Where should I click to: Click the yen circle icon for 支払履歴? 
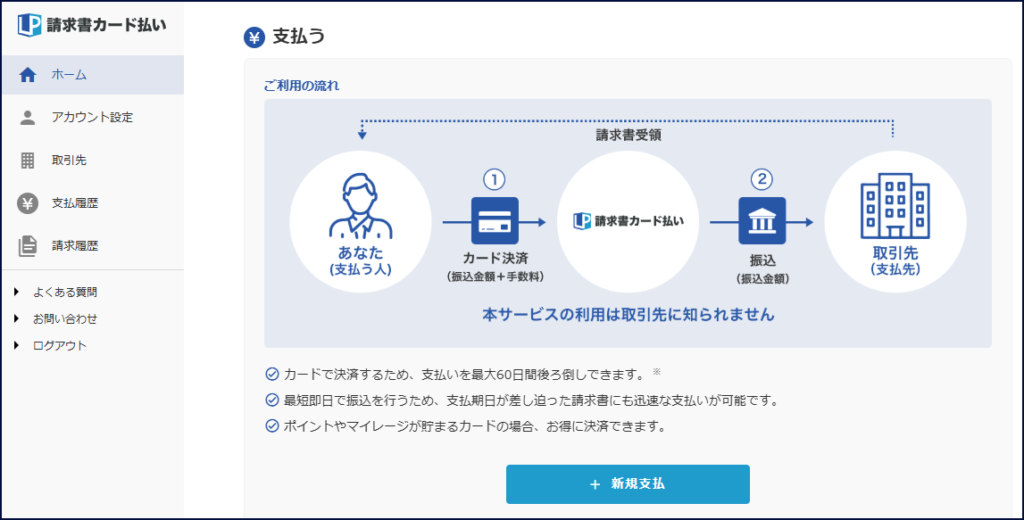(28, 203)
